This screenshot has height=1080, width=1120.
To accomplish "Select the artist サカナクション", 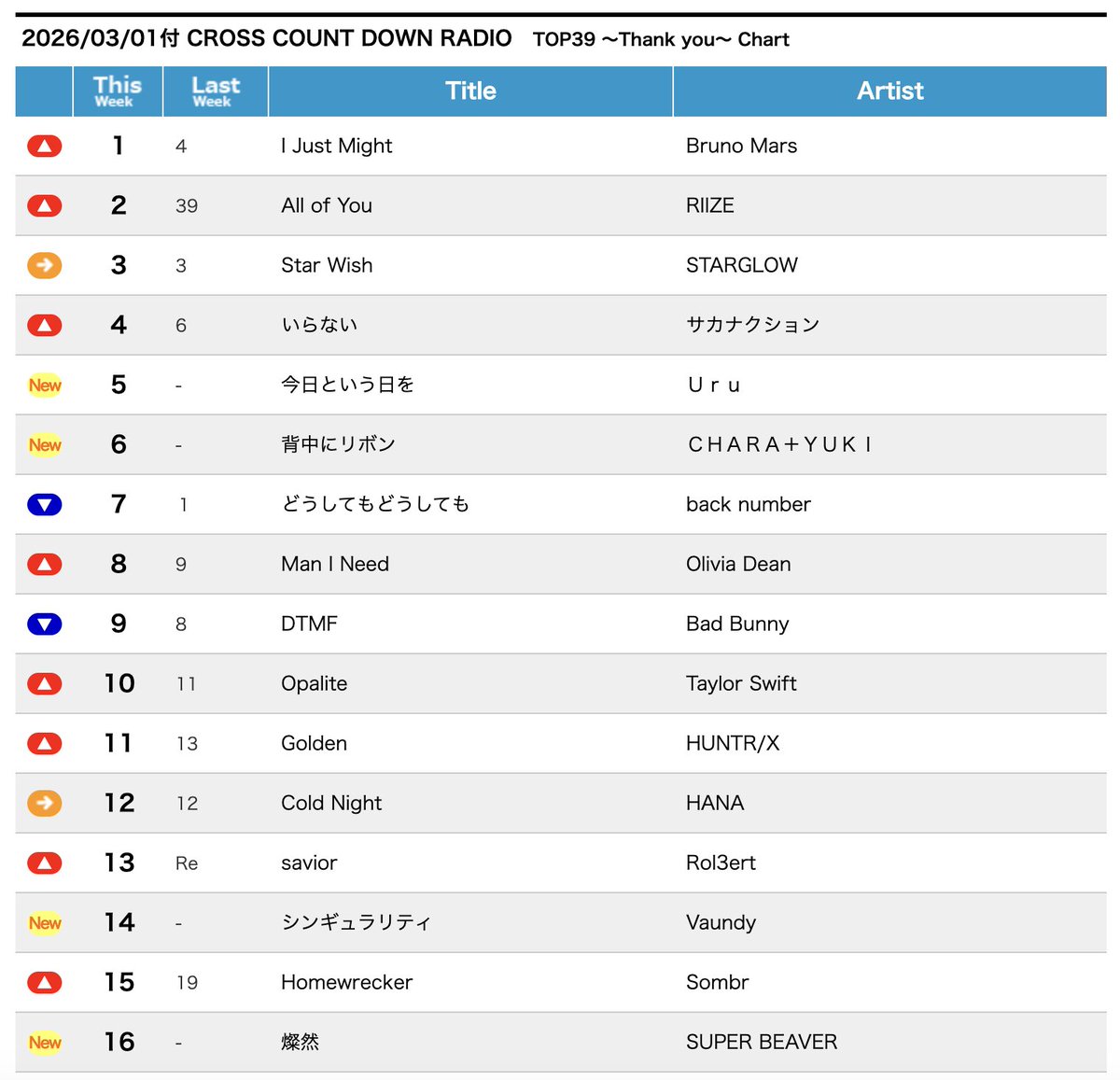I will tap(753, 325).
